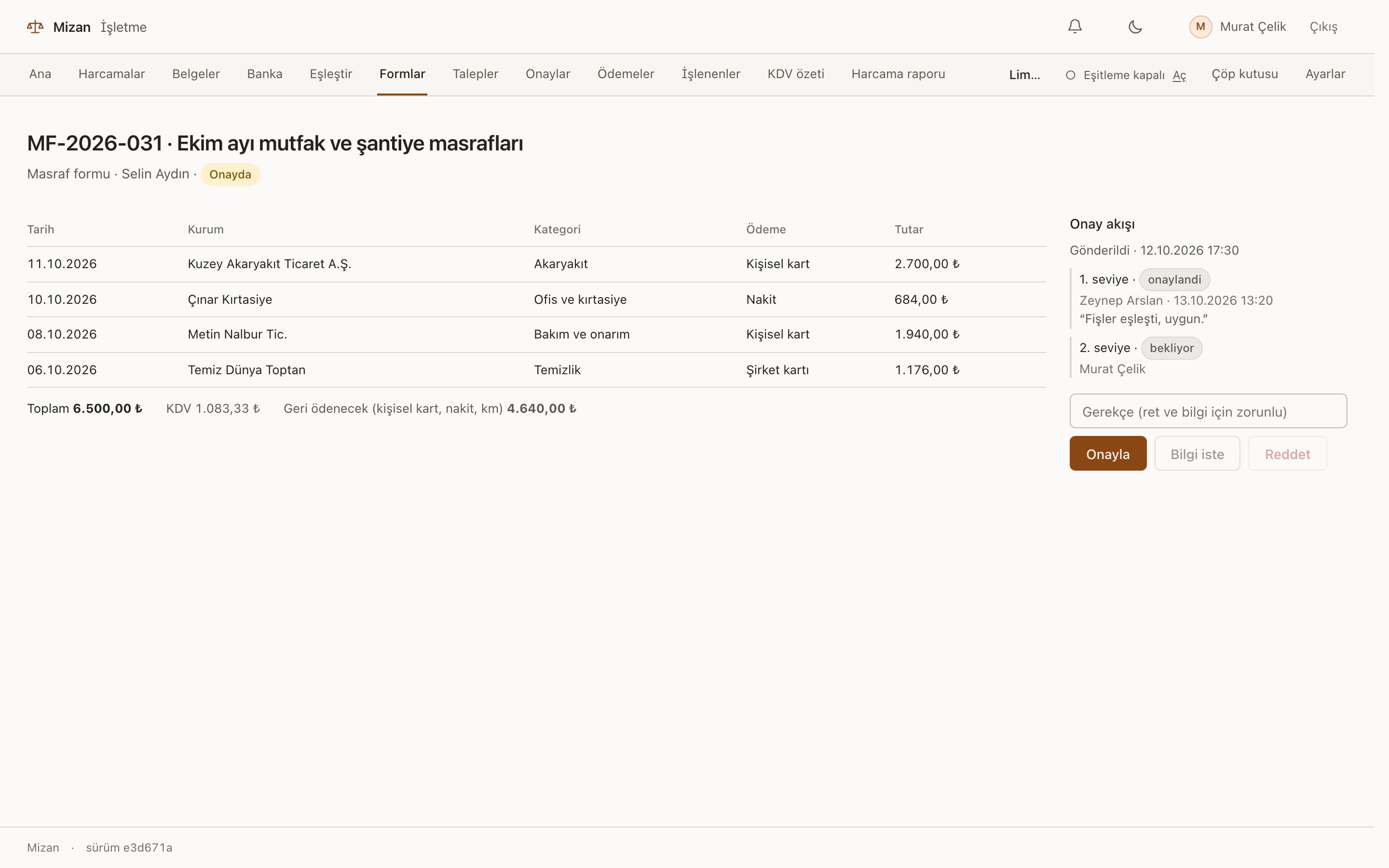Go to the Onaylar tab
The image size is (1389, 868).
[x=548, y=74]
